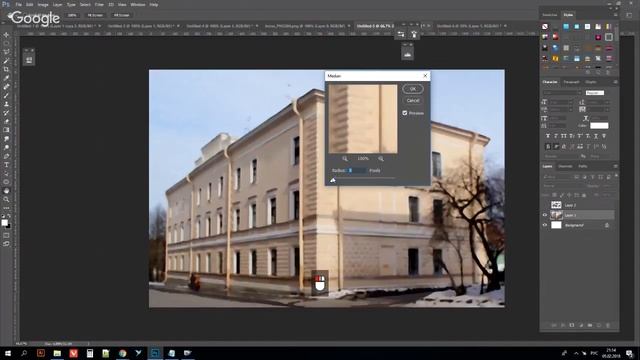
Task: Select the Healing Brush tool
Action: tap(6, 87)
